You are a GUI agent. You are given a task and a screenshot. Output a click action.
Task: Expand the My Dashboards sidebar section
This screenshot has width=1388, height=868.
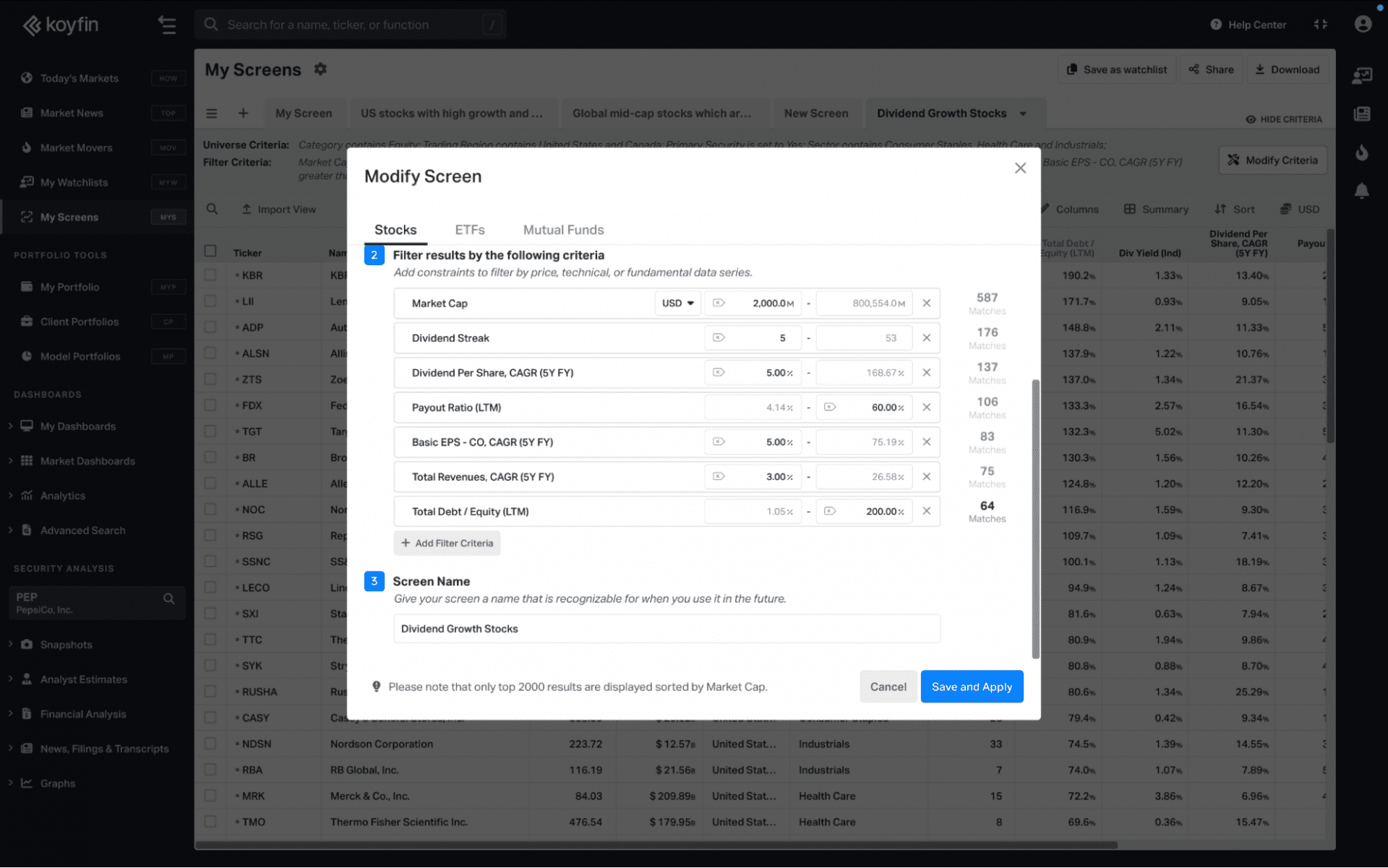click(10, 426)
